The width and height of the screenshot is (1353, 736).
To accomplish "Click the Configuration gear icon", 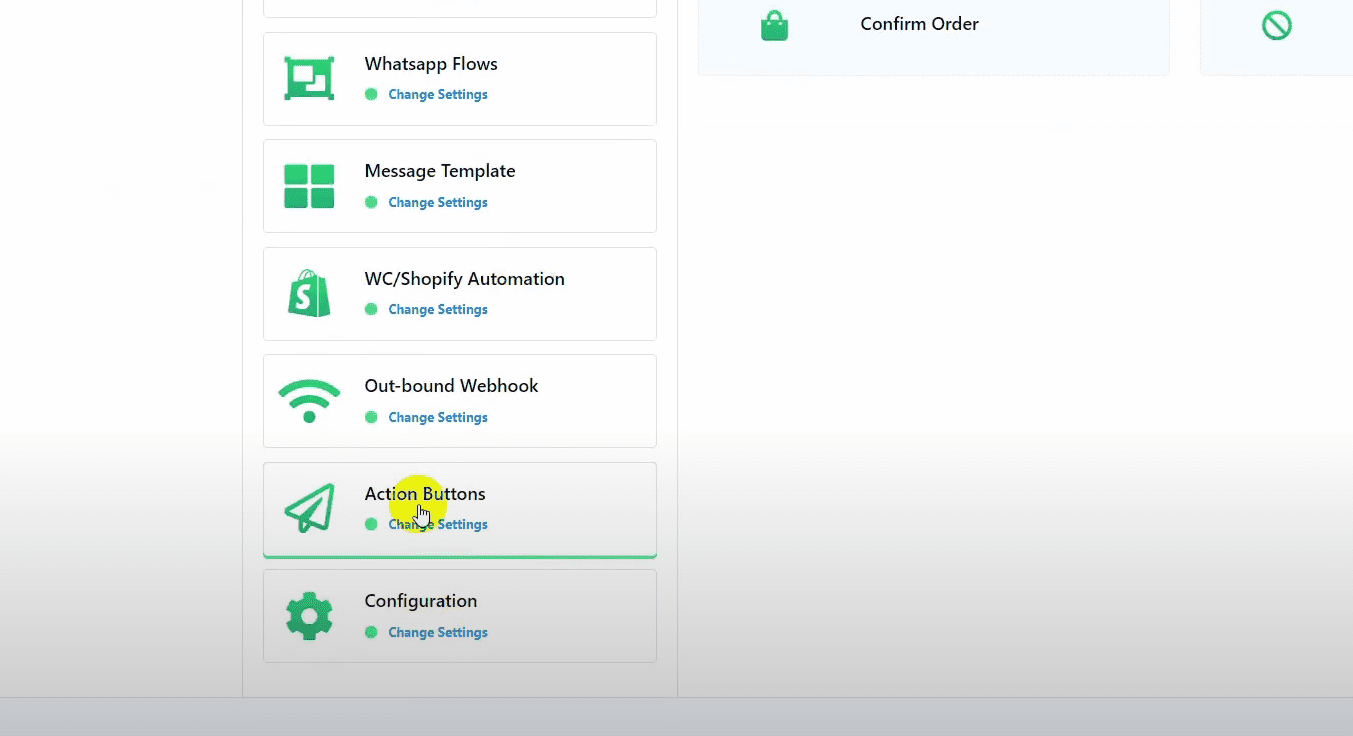I will pos(309,616).
